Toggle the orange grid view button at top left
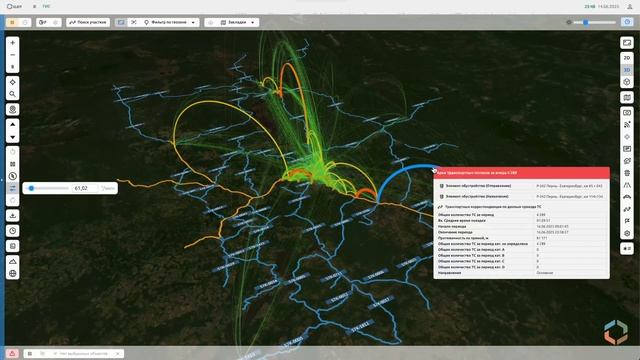This screenshot has height=360, width=640. tap(13, 22)
